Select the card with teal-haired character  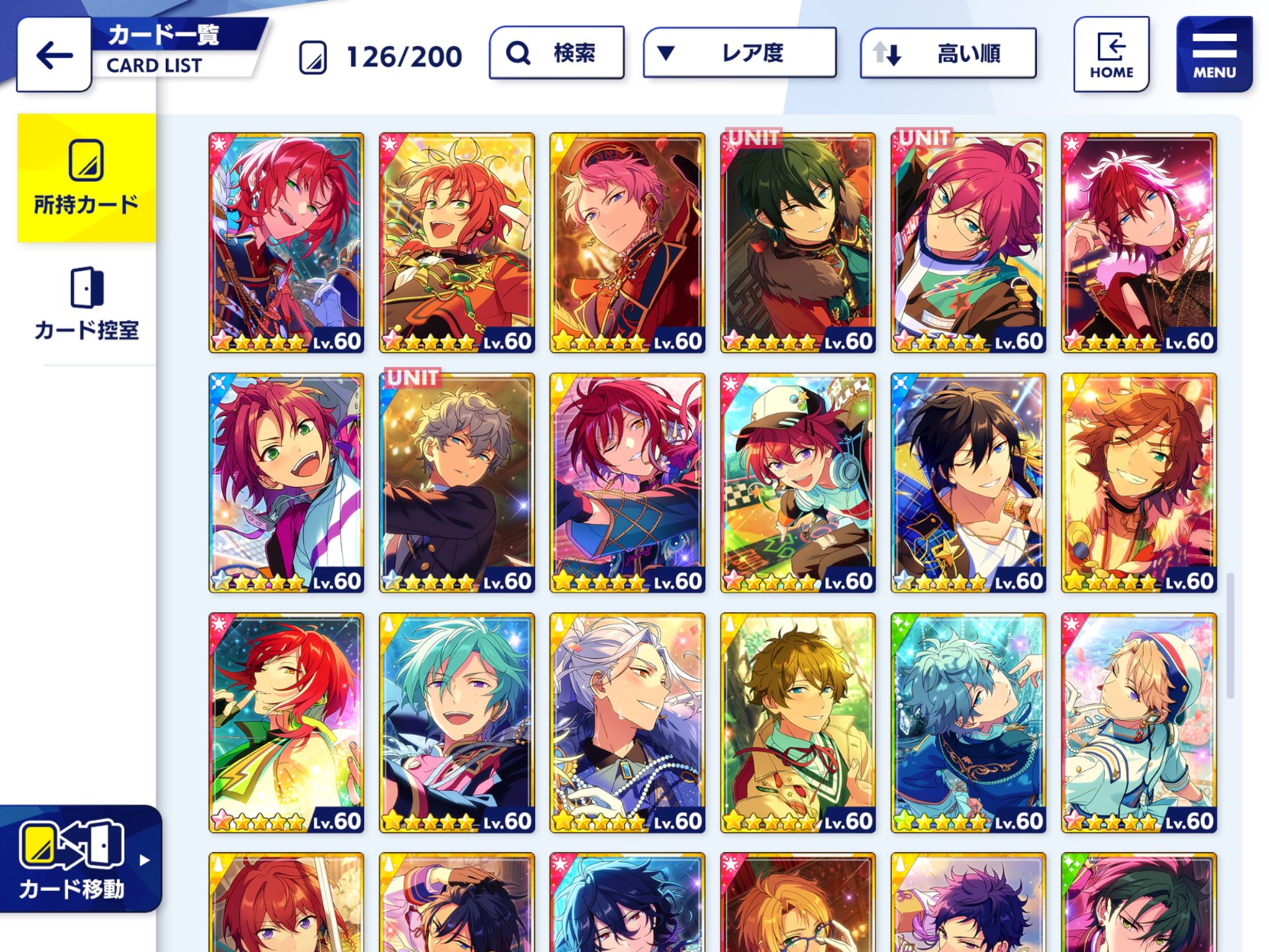457,722
